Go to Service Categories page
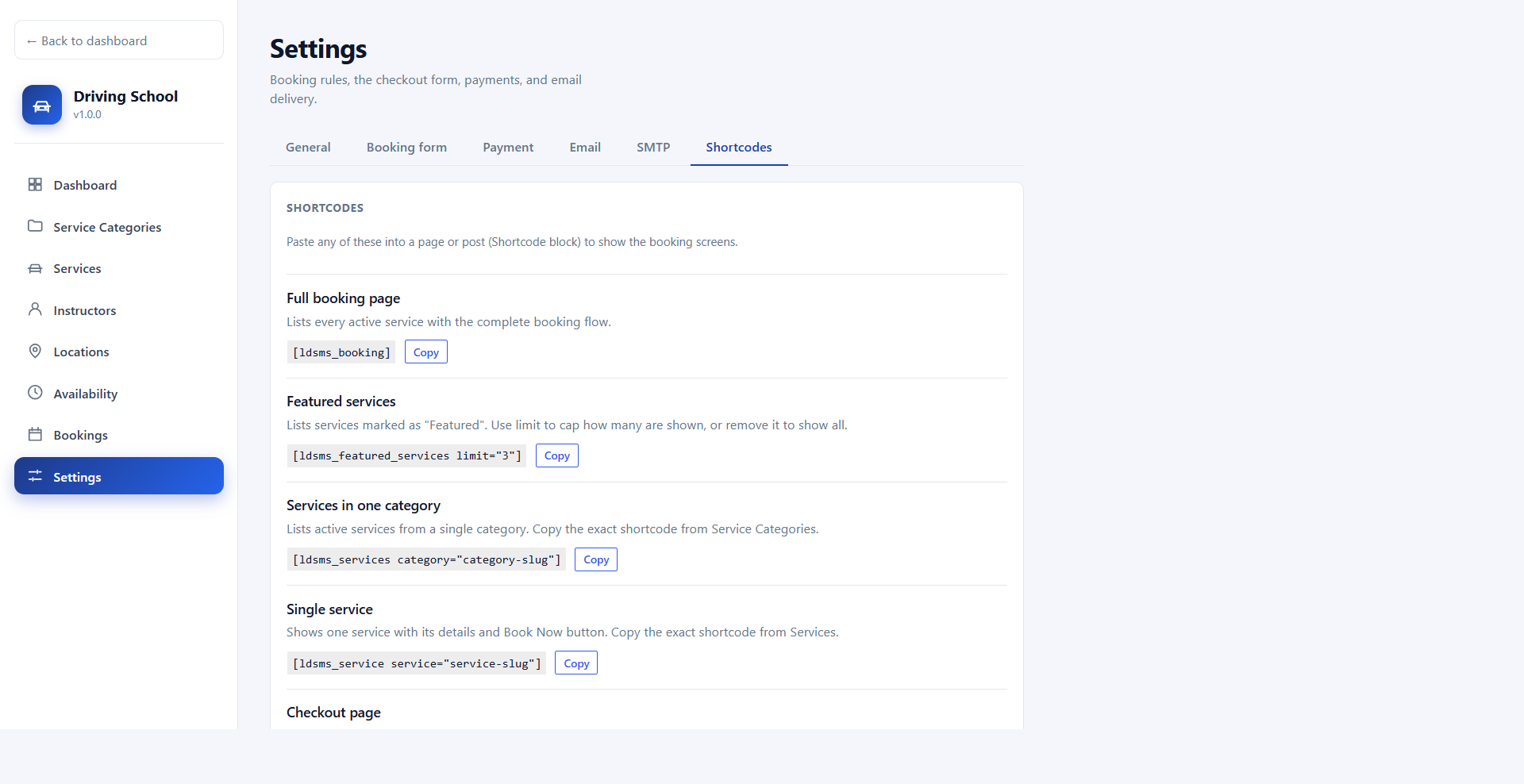Image resolution: width=1524 pixels, height=784 pixels. pos(119,227)
